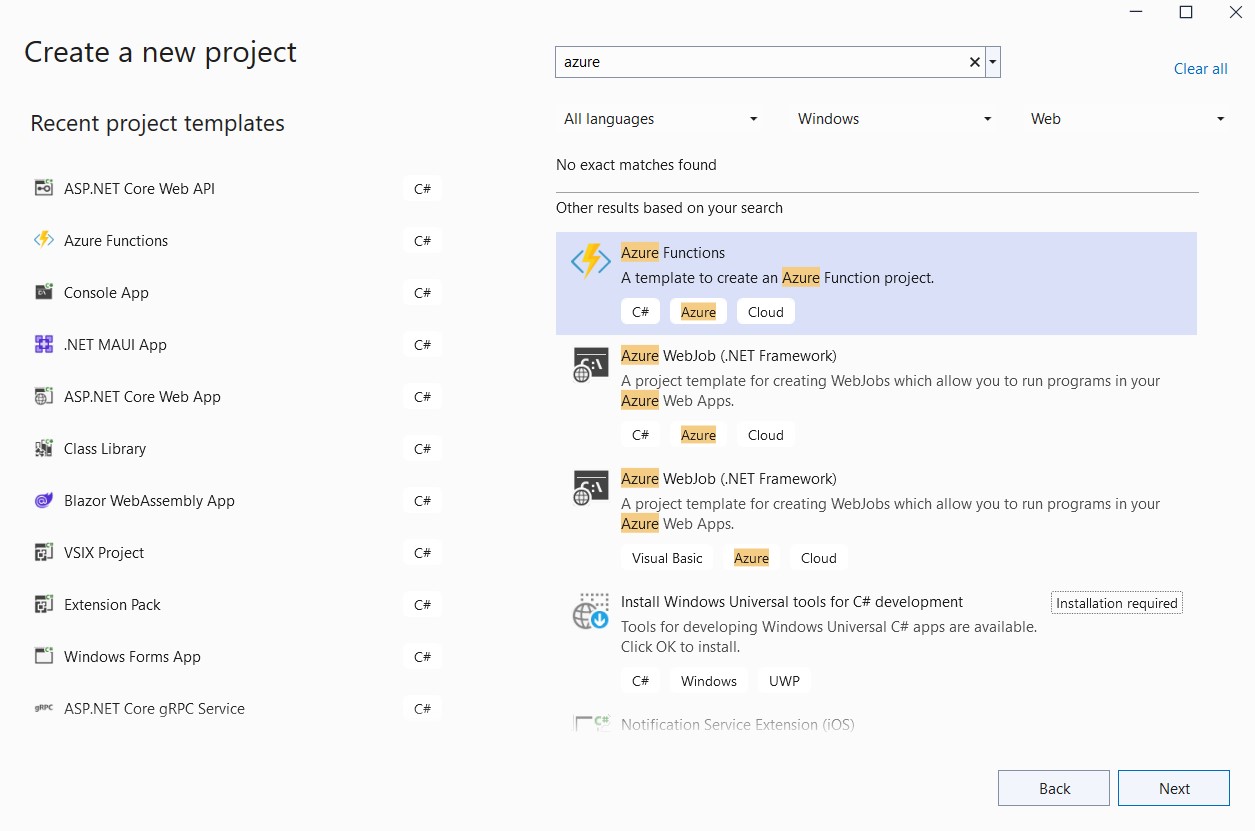The height and width of the screenshot is (831, 1255).
Task: Click the Cloud tag on Visual Basic WebJob
Action: [x=819, y=558]
